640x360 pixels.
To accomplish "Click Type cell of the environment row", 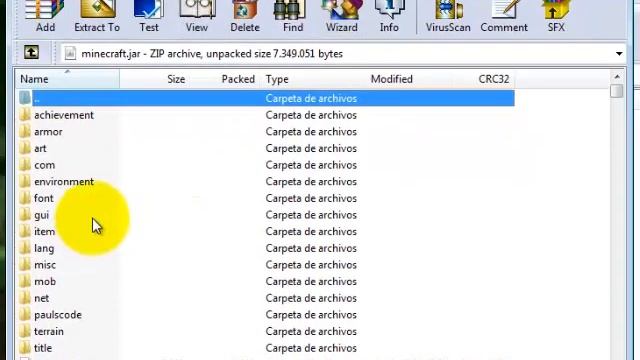I will click(311, 181).
